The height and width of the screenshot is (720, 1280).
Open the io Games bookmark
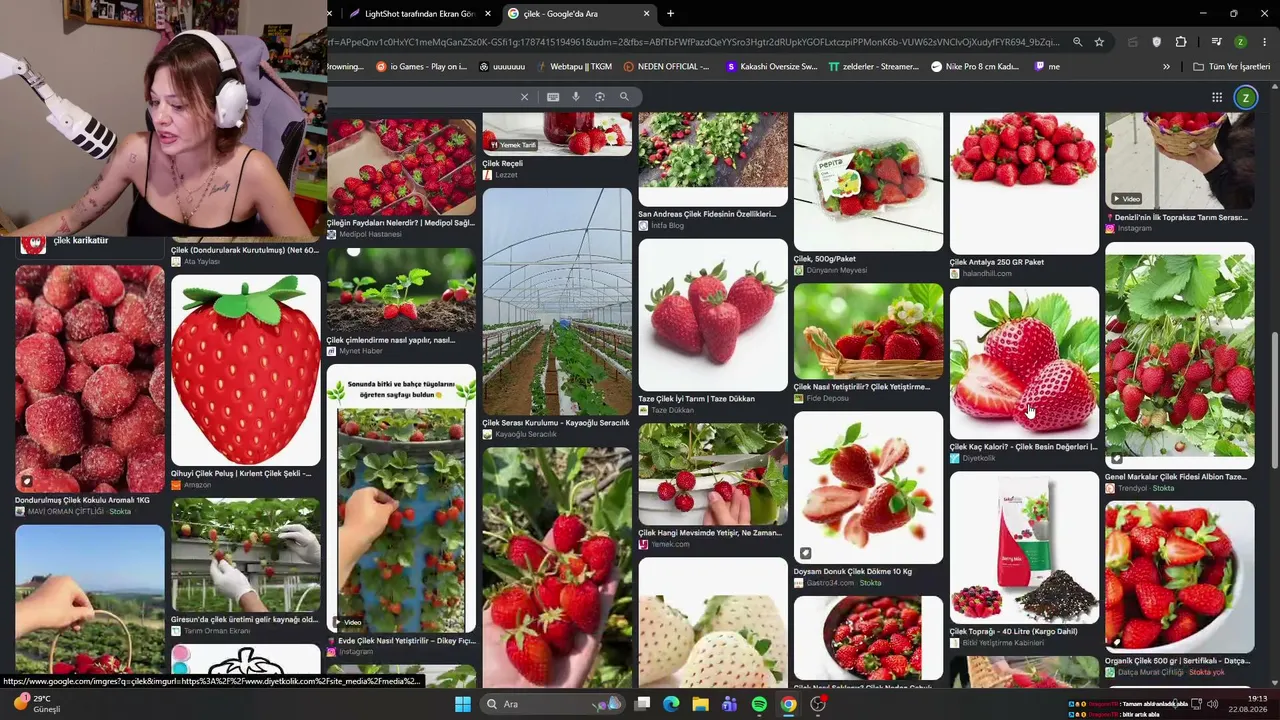[421, 67]
